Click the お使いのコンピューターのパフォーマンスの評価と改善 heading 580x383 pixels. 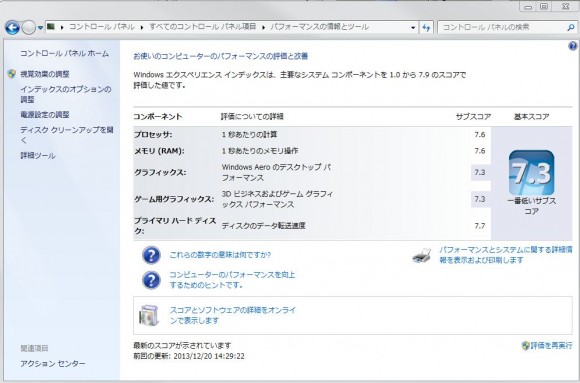click(x=221, y=56)
